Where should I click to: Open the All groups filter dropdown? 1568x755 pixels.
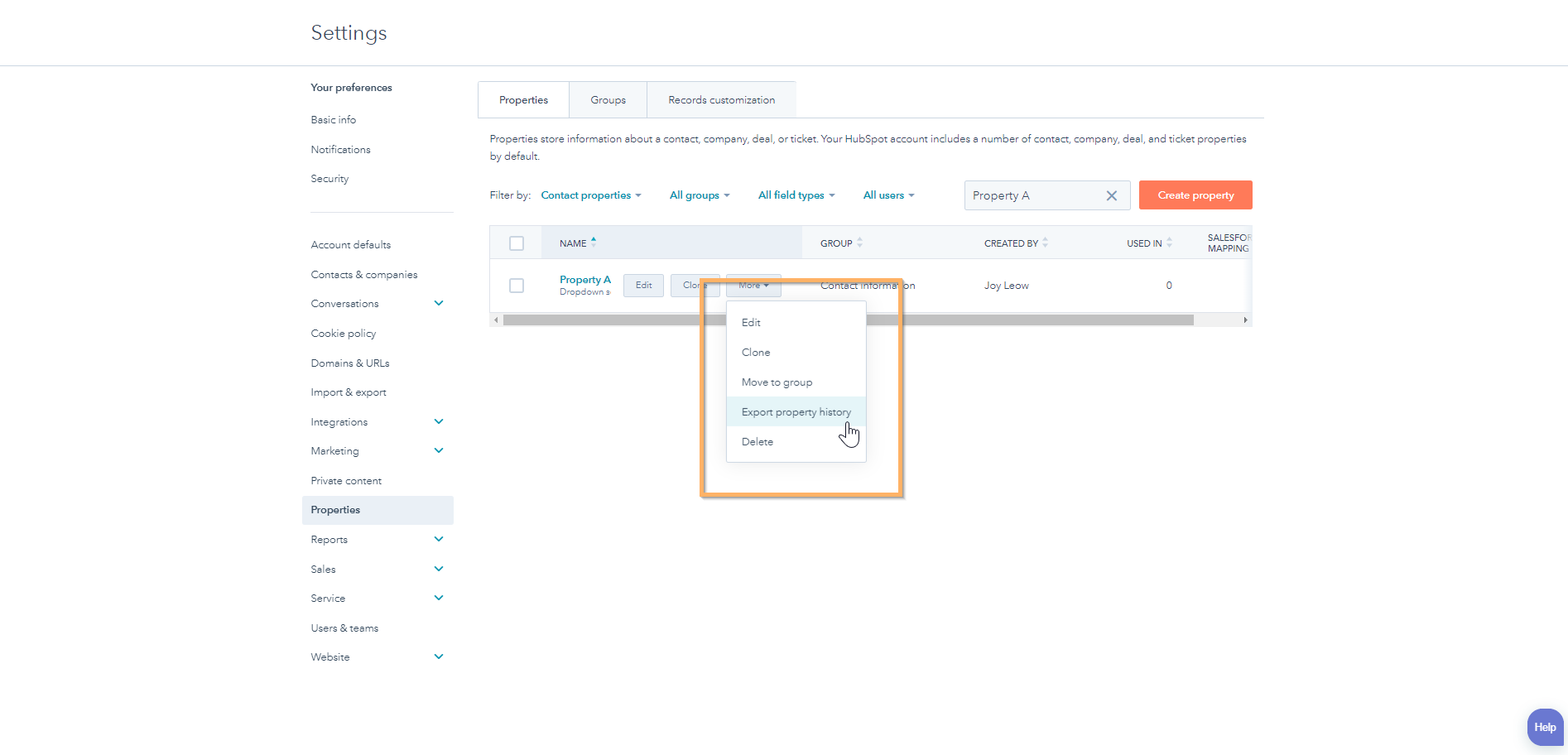(698, 195)
